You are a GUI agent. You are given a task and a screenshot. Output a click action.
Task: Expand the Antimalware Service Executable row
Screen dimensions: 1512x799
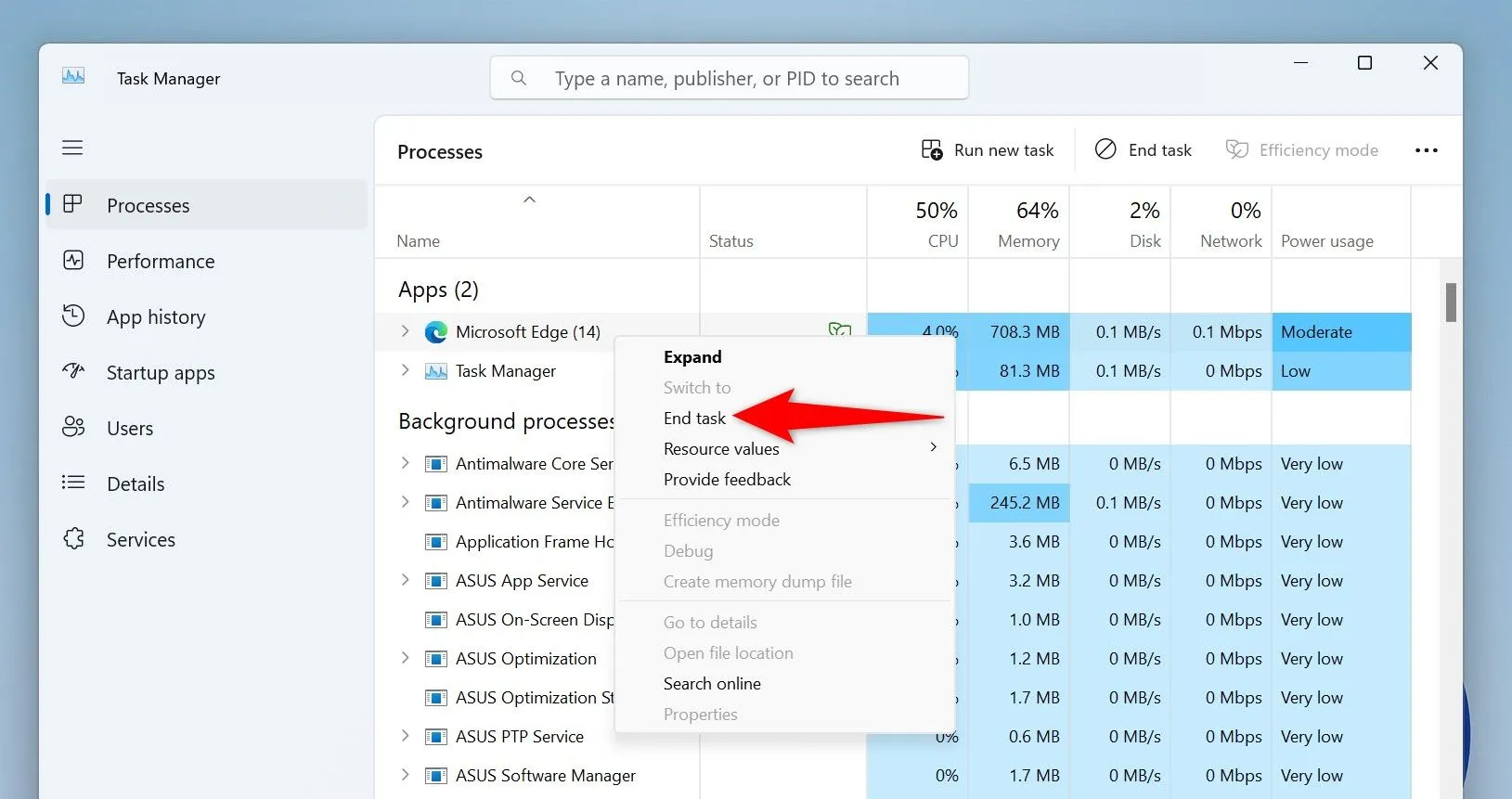[x=405, y=502]
